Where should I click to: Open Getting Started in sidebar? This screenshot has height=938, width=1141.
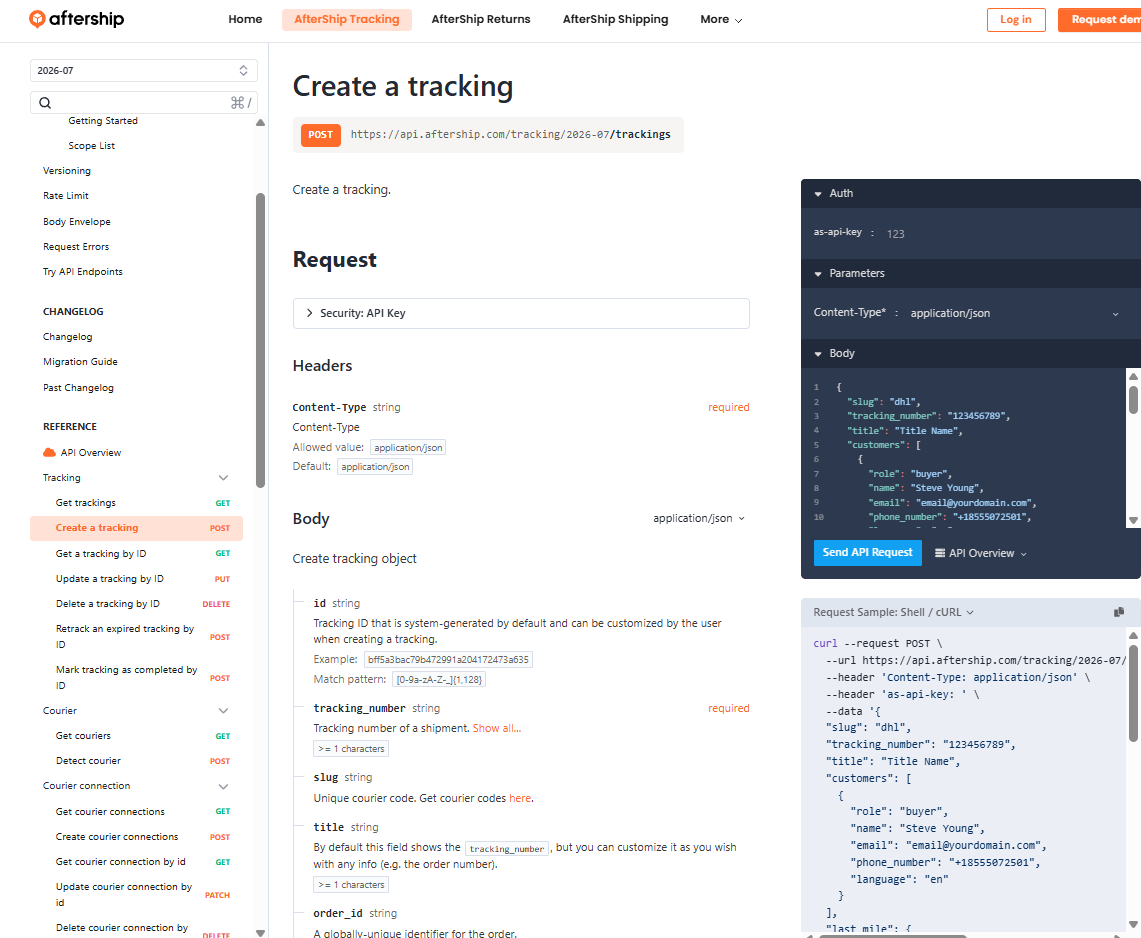tap(103, 121)
